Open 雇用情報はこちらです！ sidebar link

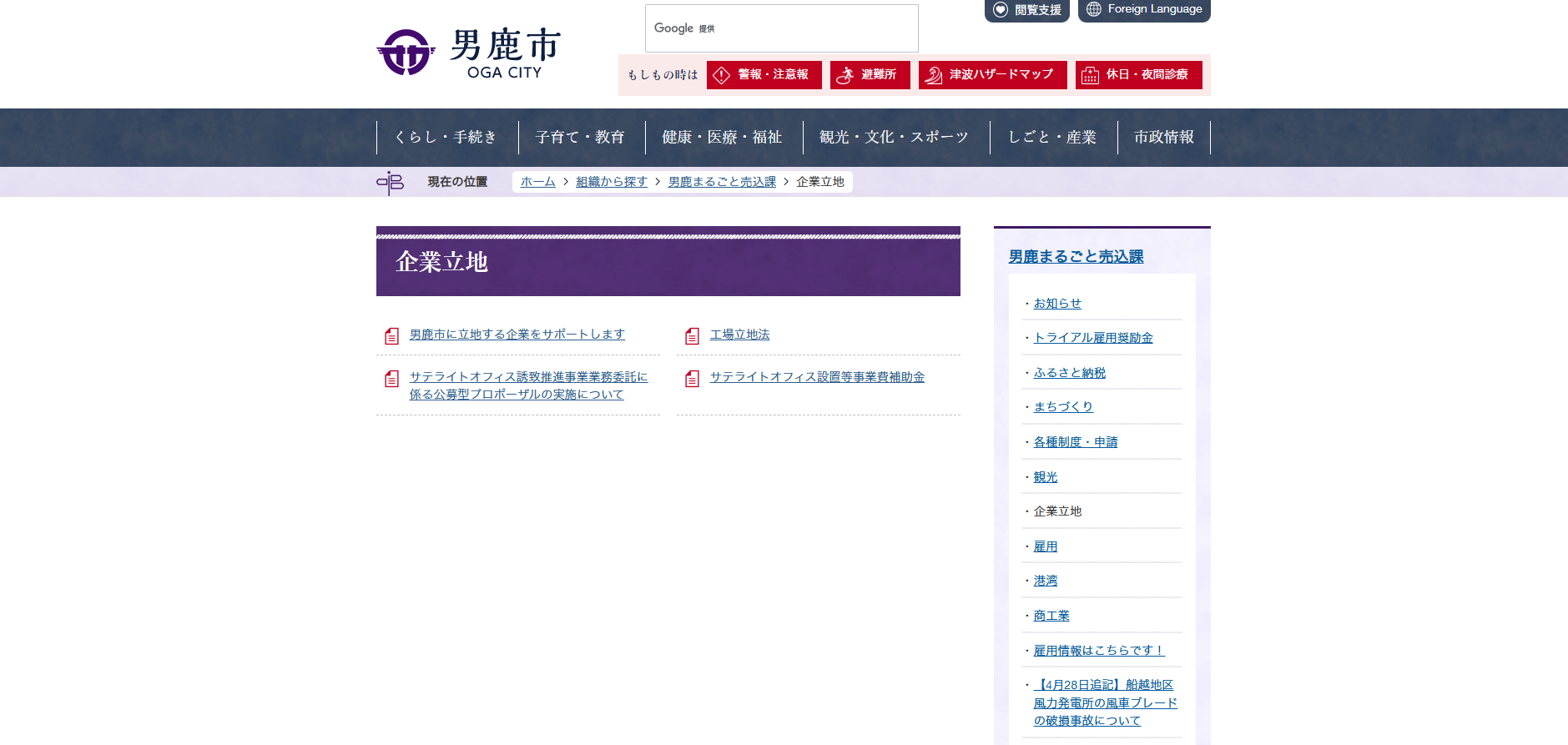coord(1099,651)
